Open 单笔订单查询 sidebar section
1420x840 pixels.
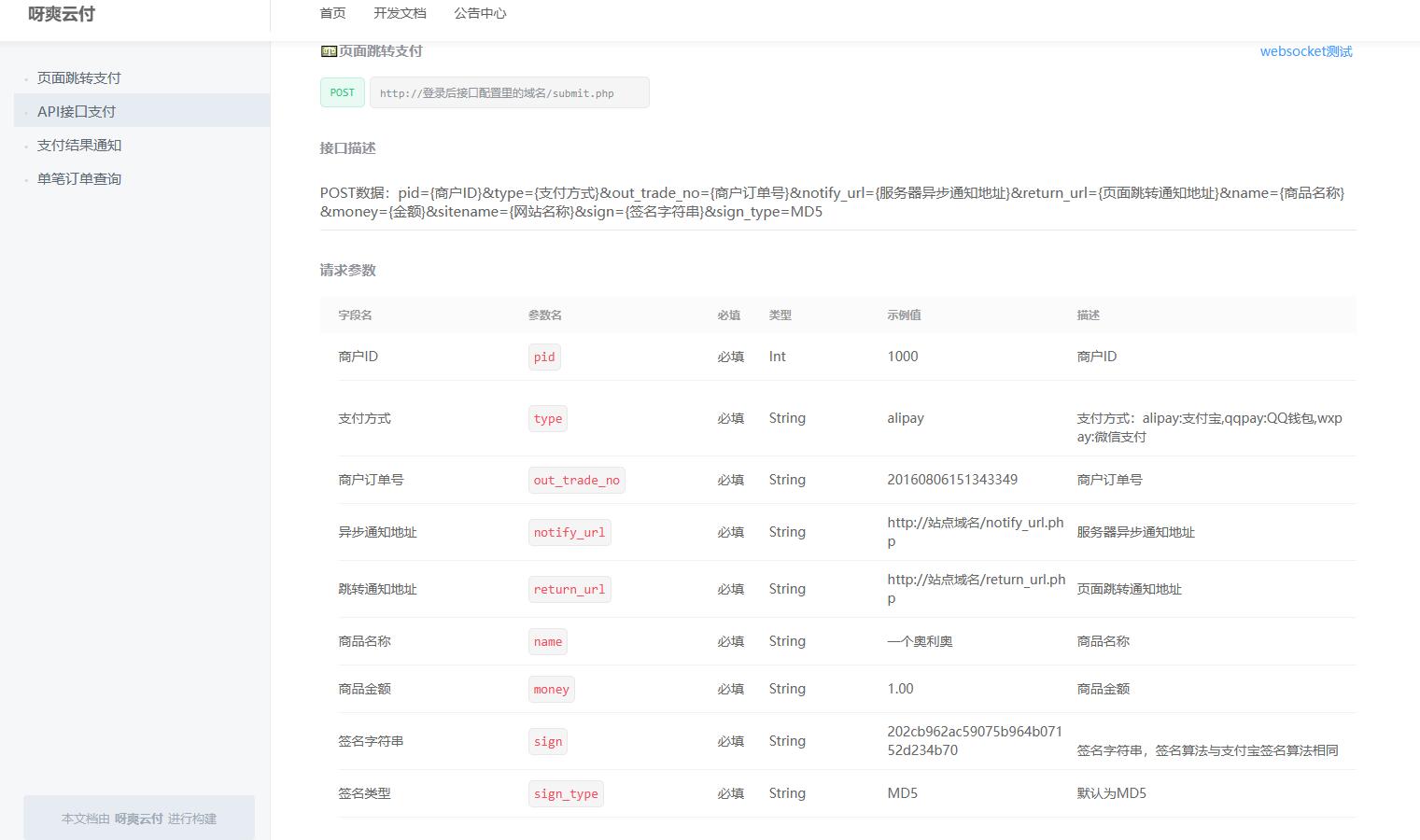coord(79,179)
